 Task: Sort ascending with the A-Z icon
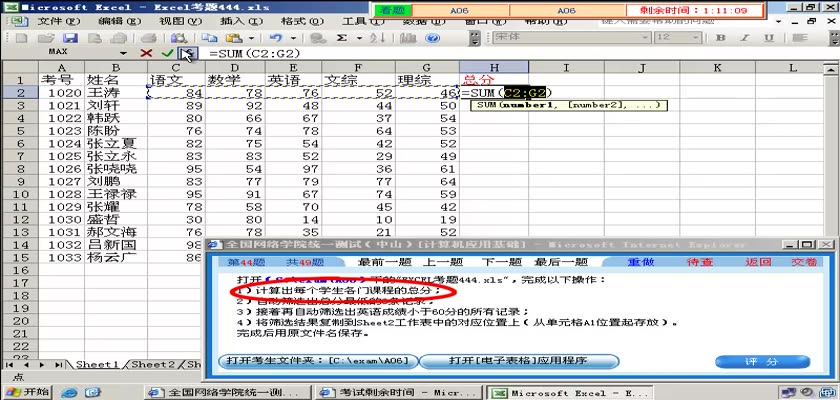coord(377,38)
